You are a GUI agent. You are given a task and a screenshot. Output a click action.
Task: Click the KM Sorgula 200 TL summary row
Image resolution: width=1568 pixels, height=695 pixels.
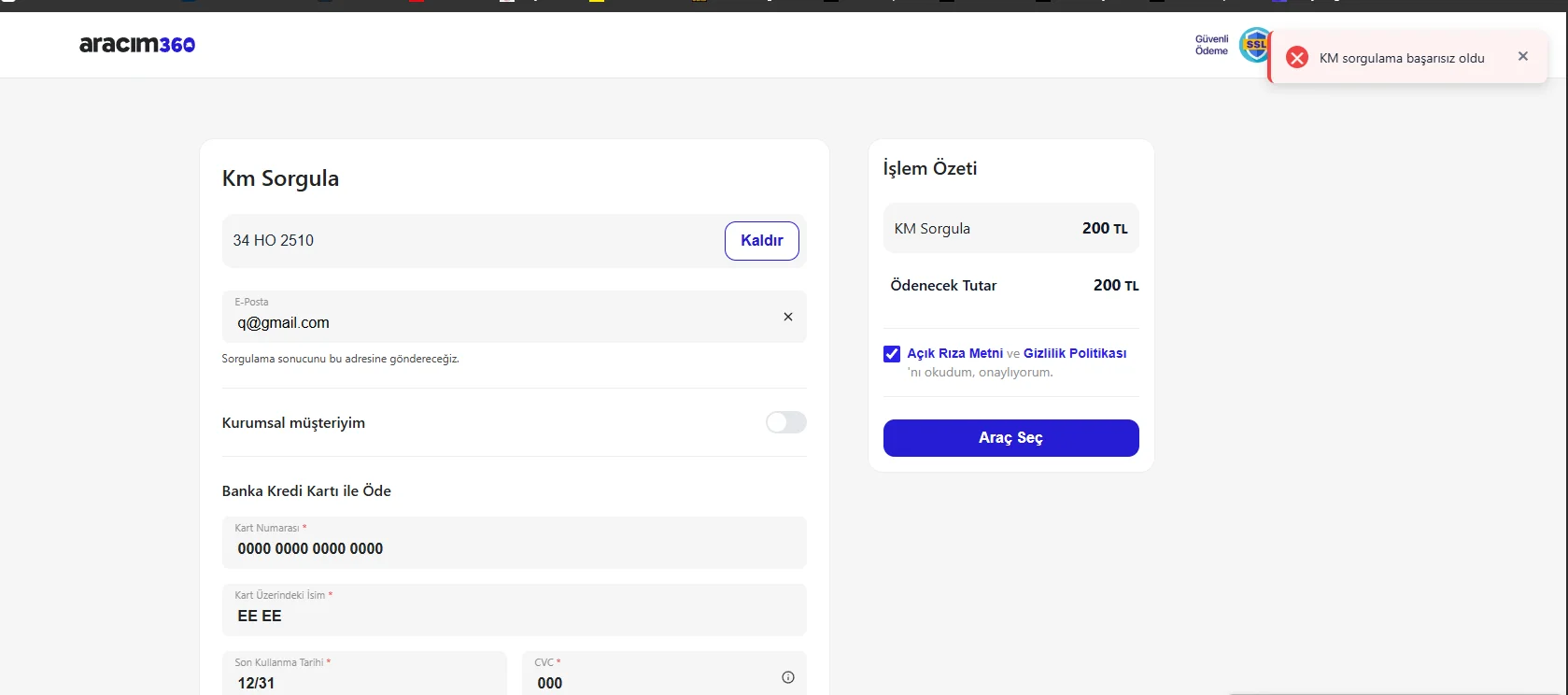(1010, 228)
